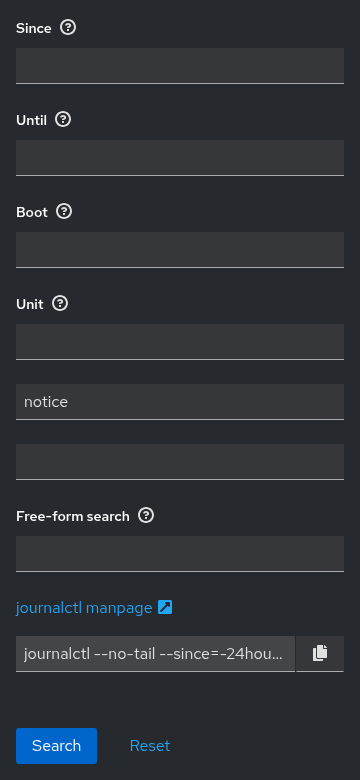The width and height of the screenshot is (360, 780).
Task: Click into the Until input box
Action: pyautogui.click(x=180, y=158)
